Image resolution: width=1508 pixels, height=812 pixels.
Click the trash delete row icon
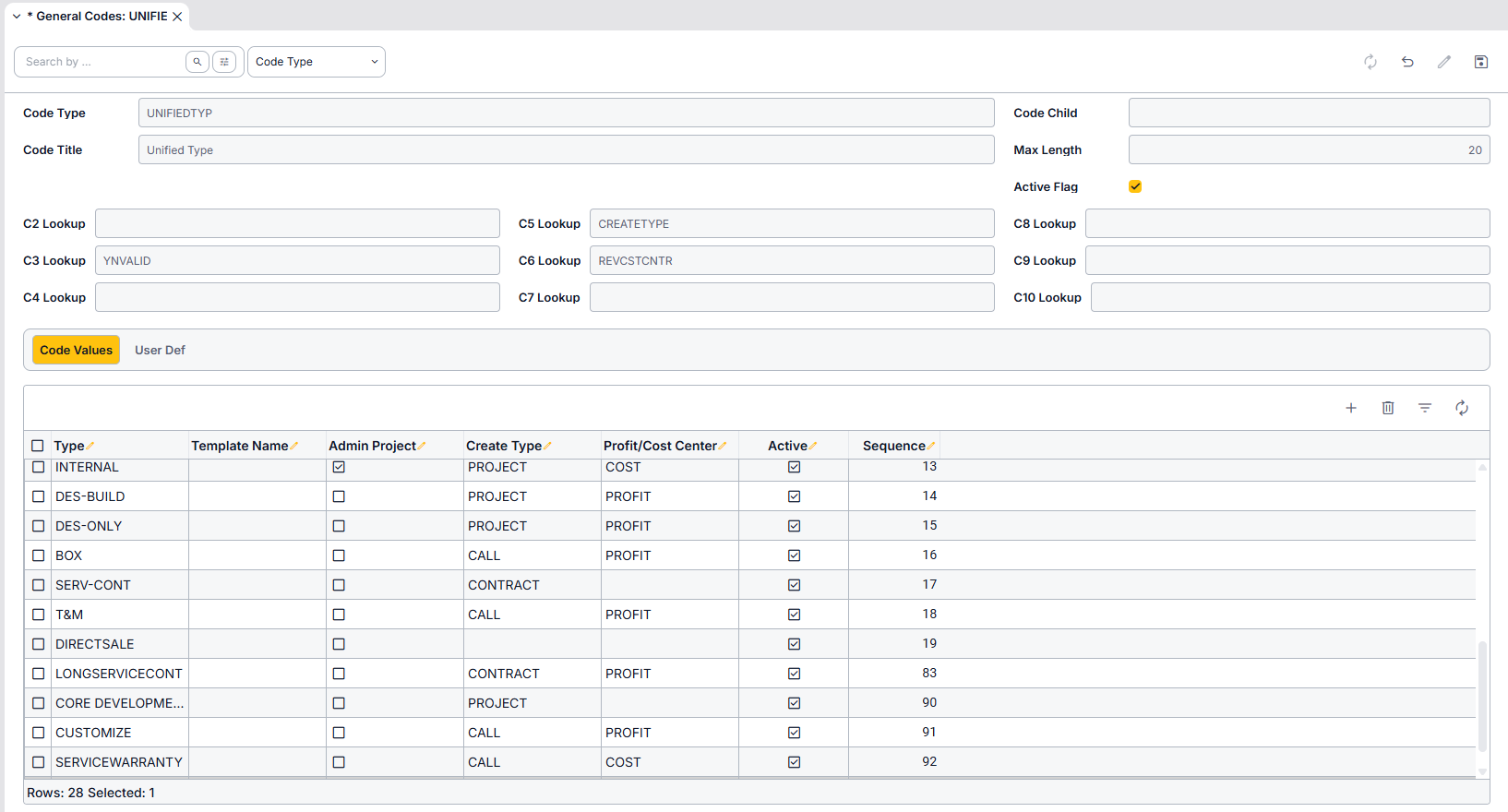pos(1388,408)
